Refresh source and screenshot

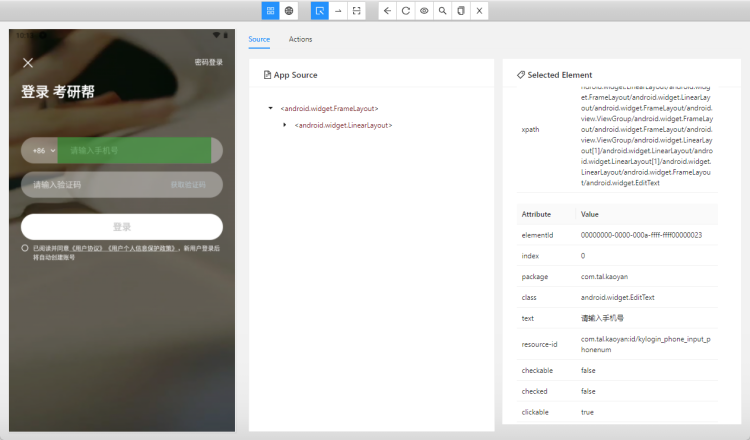point(406,11)
